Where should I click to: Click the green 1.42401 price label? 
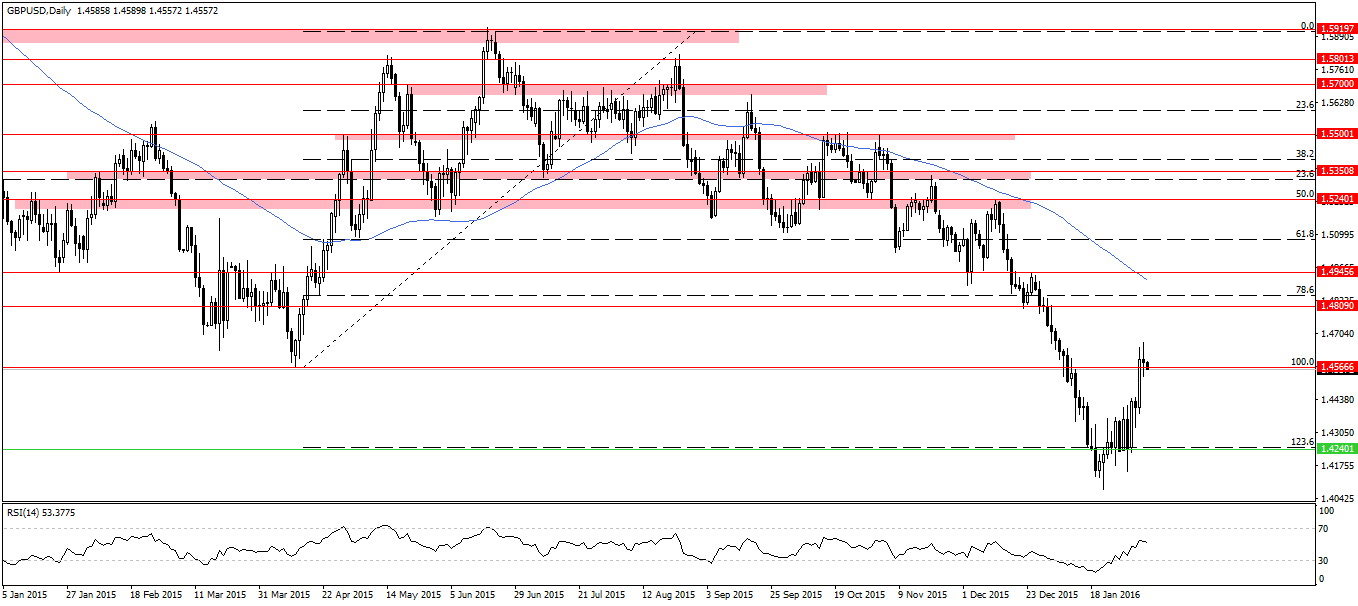pyautogui.click(x=1337, y=449)
